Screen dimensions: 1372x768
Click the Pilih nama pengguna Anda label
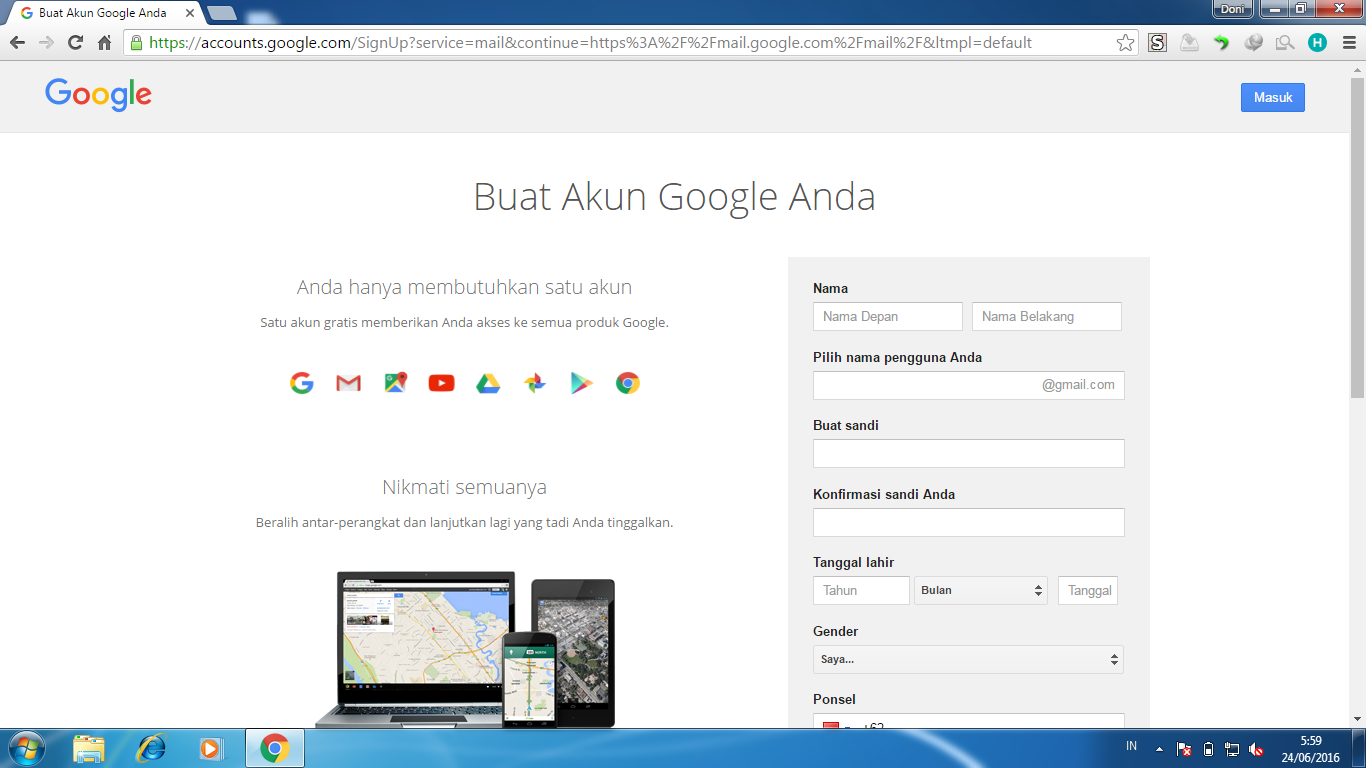897,357
